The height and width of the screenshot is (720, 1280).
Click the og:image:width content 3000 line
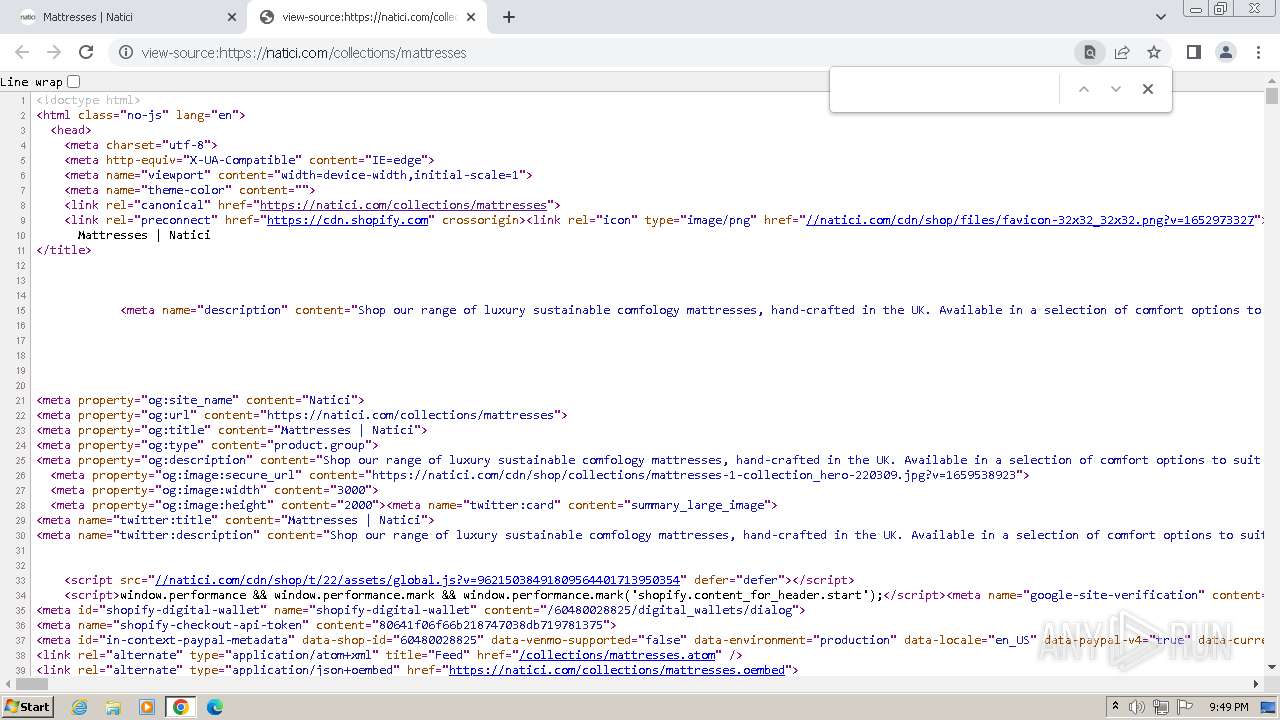pos(215,490)
